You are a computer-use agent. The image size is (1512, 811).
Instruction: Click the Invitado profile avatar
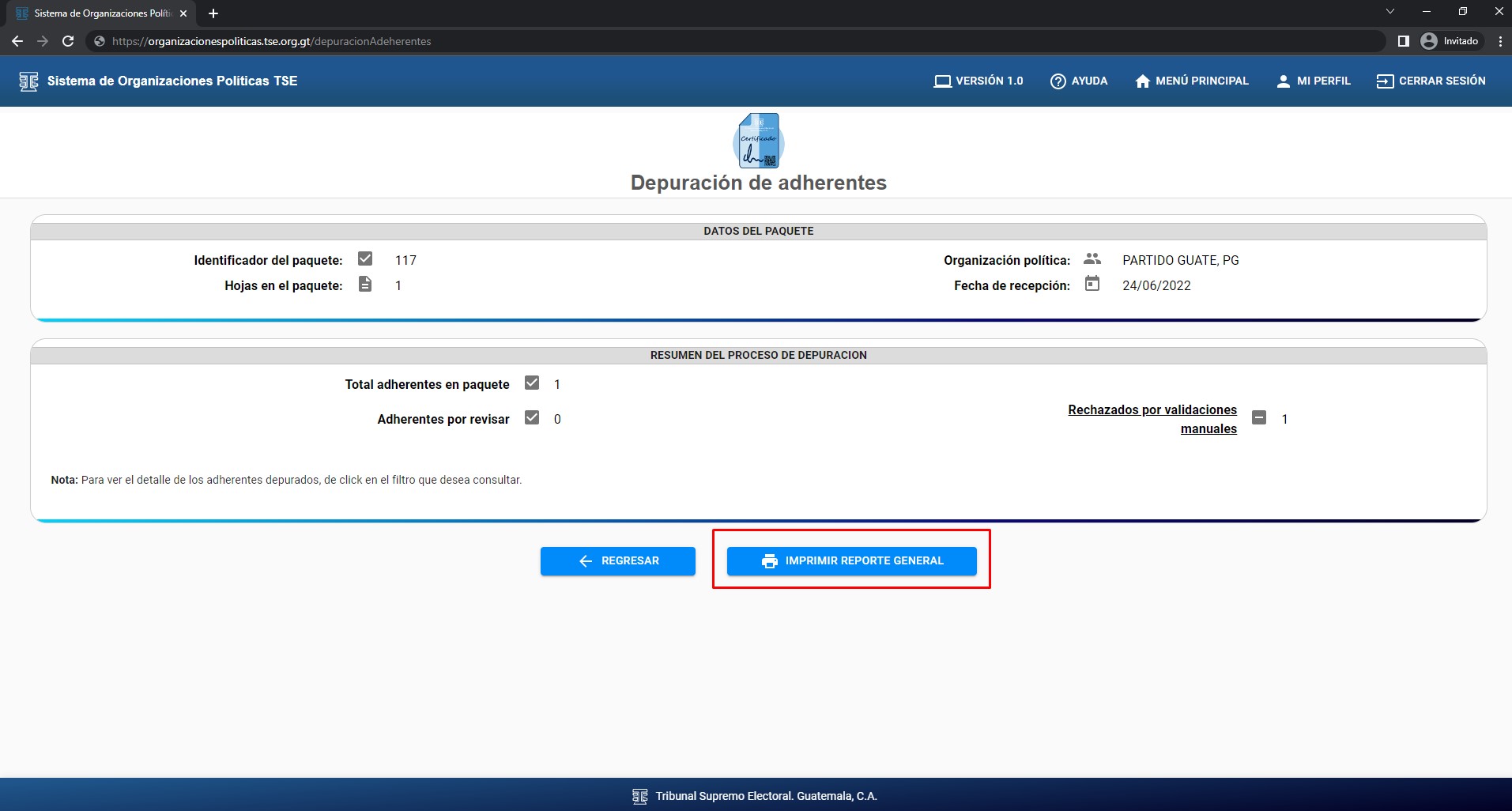(x=1429, y=41)
